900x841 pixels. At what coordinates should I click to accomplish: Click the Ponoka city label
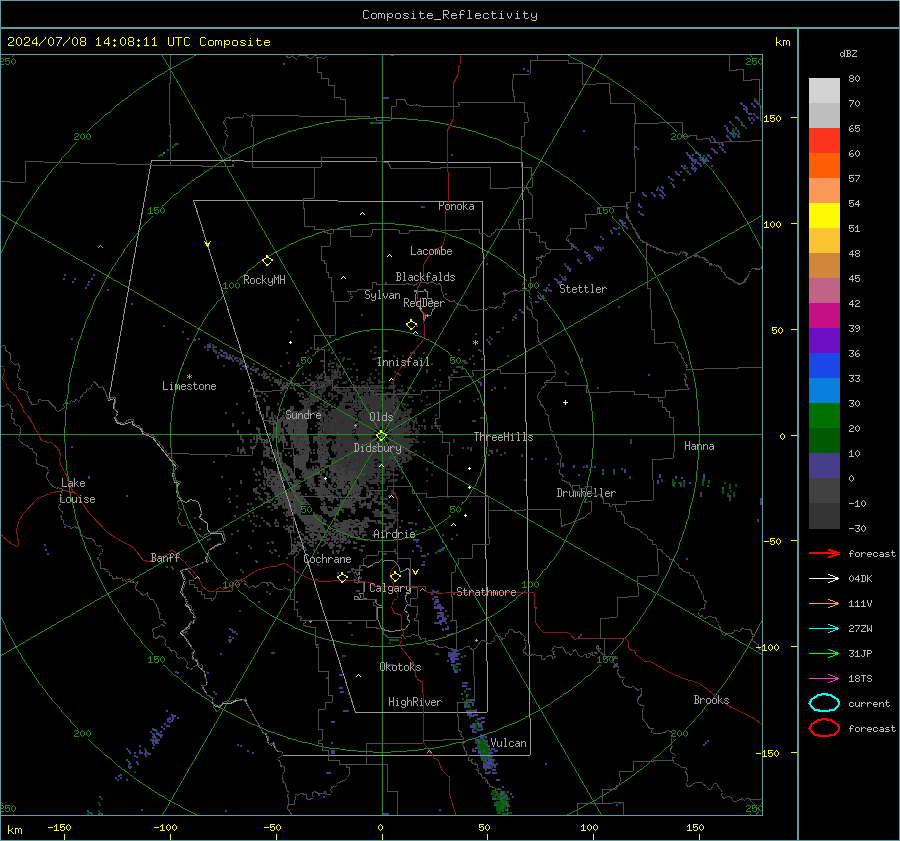click(456, 206)
